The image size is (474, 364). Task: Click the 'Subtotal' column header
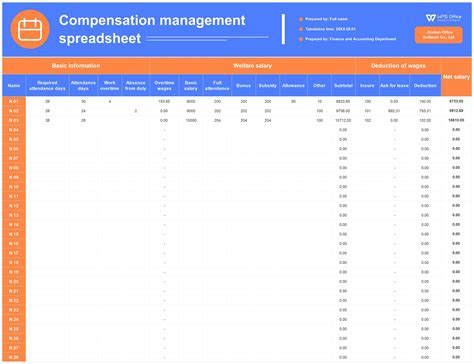point(343,86)
